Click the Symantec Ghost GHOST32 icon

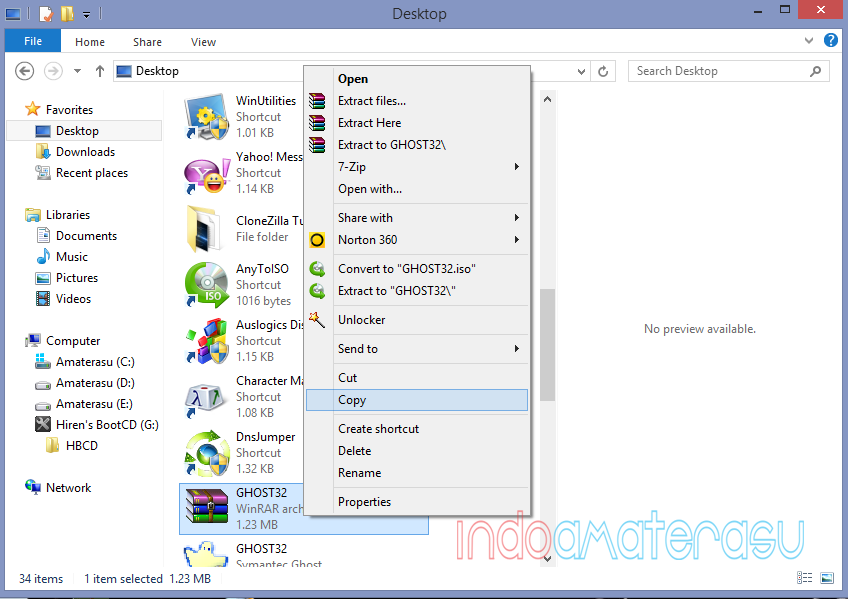point(206,554)
